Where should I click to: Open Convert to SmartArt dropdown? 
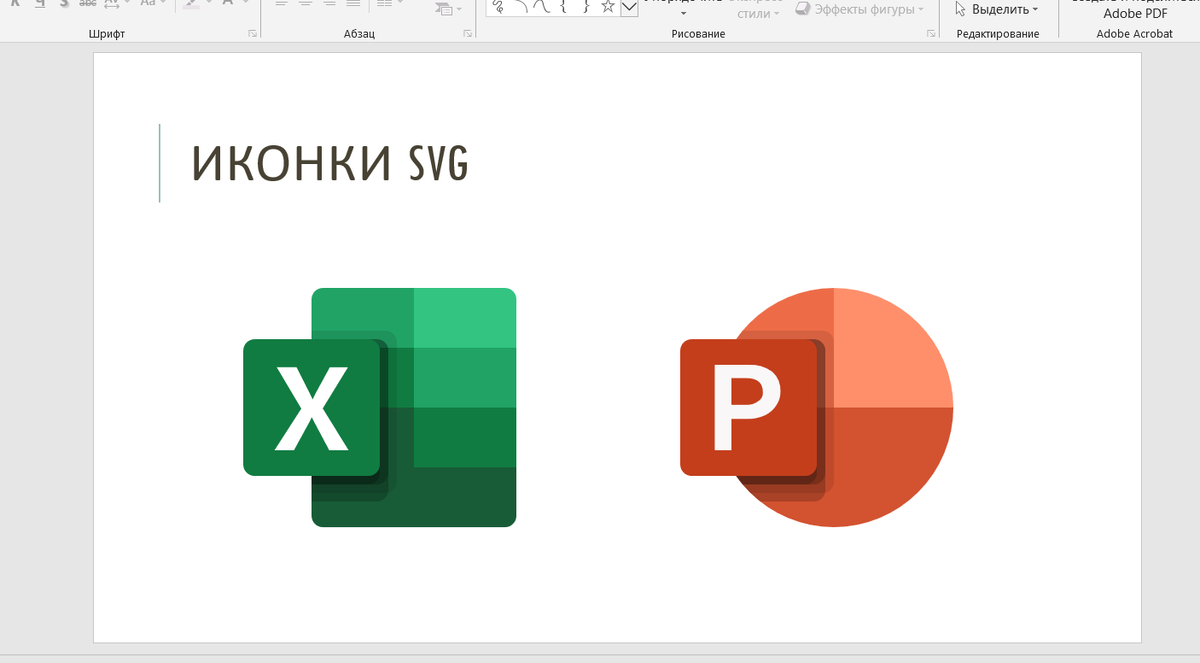[x=449, y=9]
